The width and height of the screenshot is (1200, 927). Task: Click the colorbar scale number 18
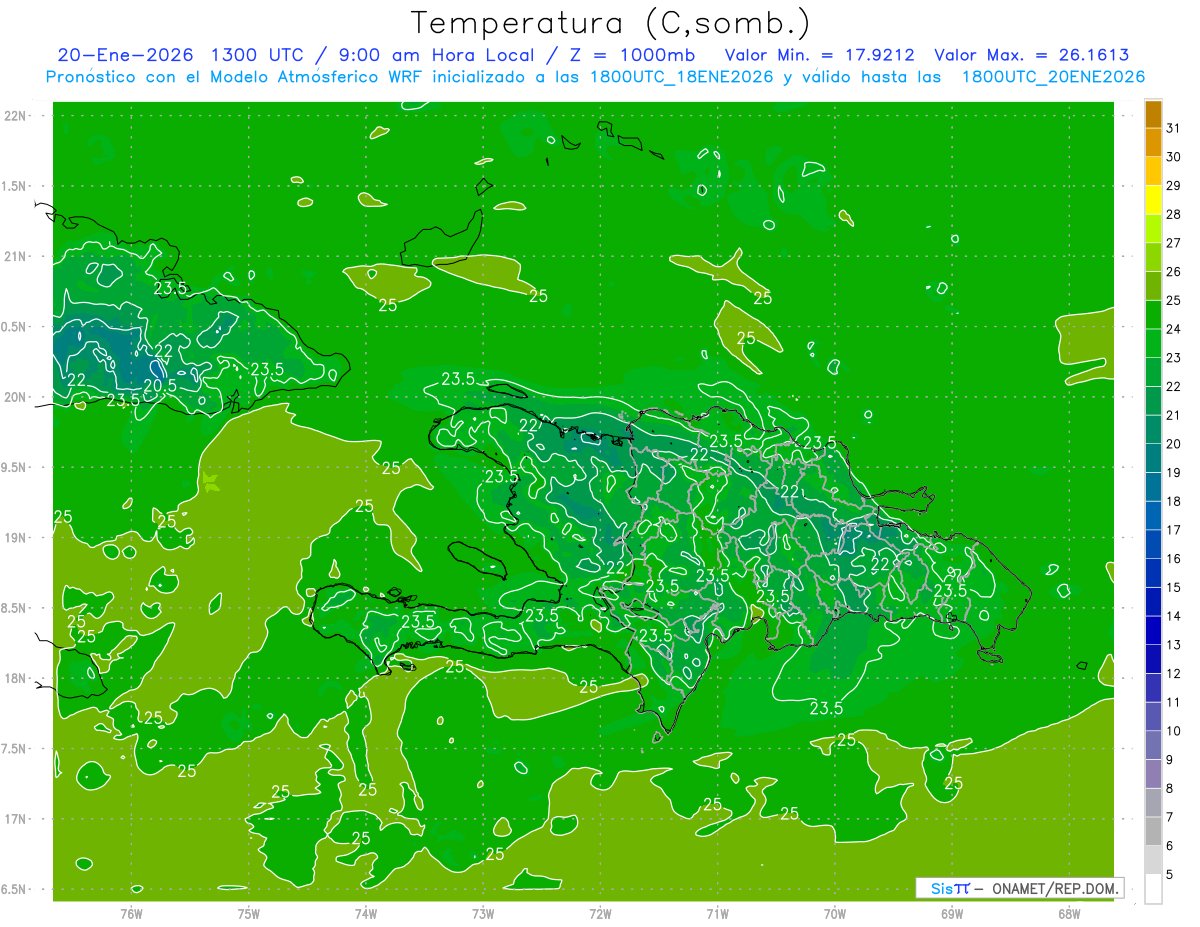point(1174,501)
